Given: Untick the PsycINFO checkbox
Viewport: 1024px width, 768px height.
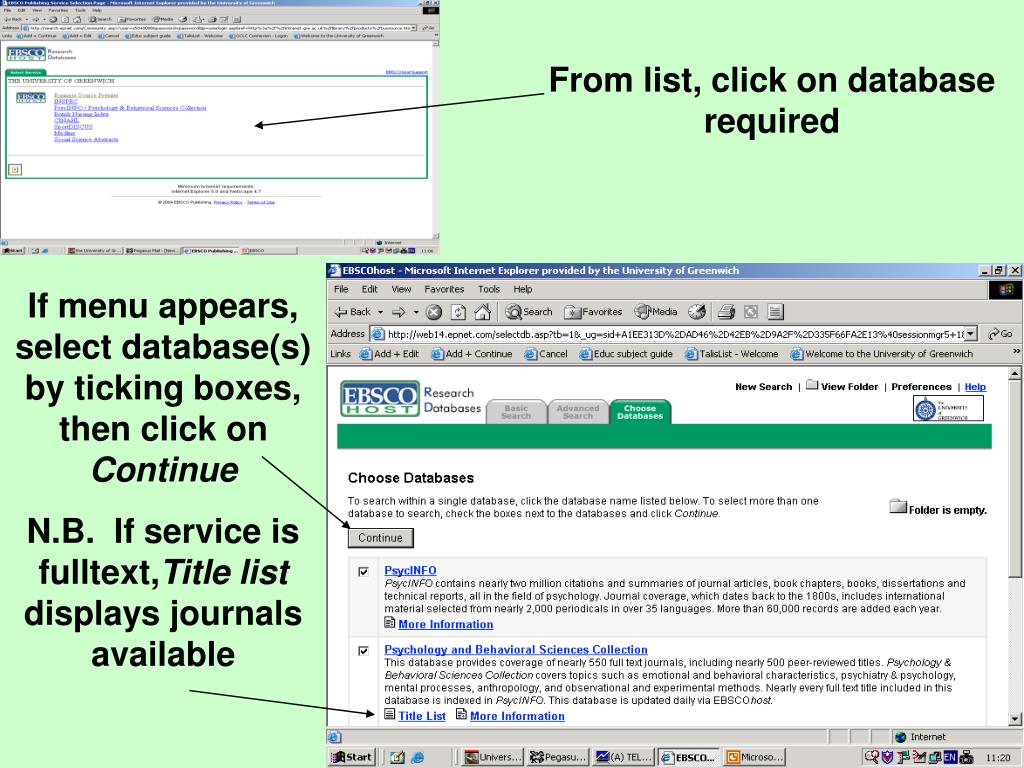Looking at the screenshot, I should (364, 571).
